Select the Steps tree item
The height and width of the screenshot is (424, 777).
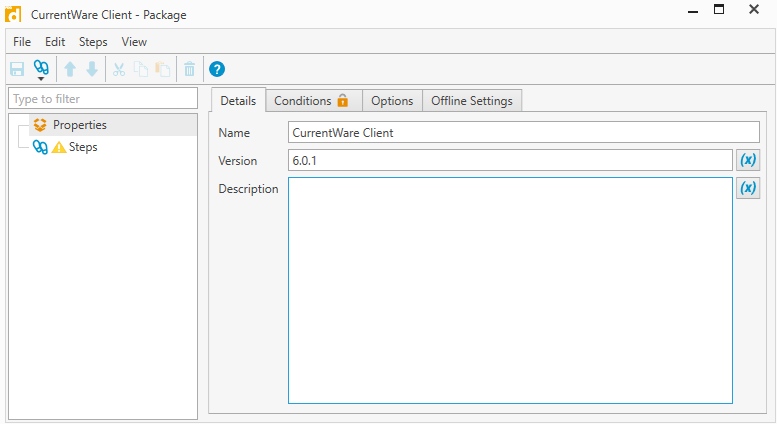[83, 147]
